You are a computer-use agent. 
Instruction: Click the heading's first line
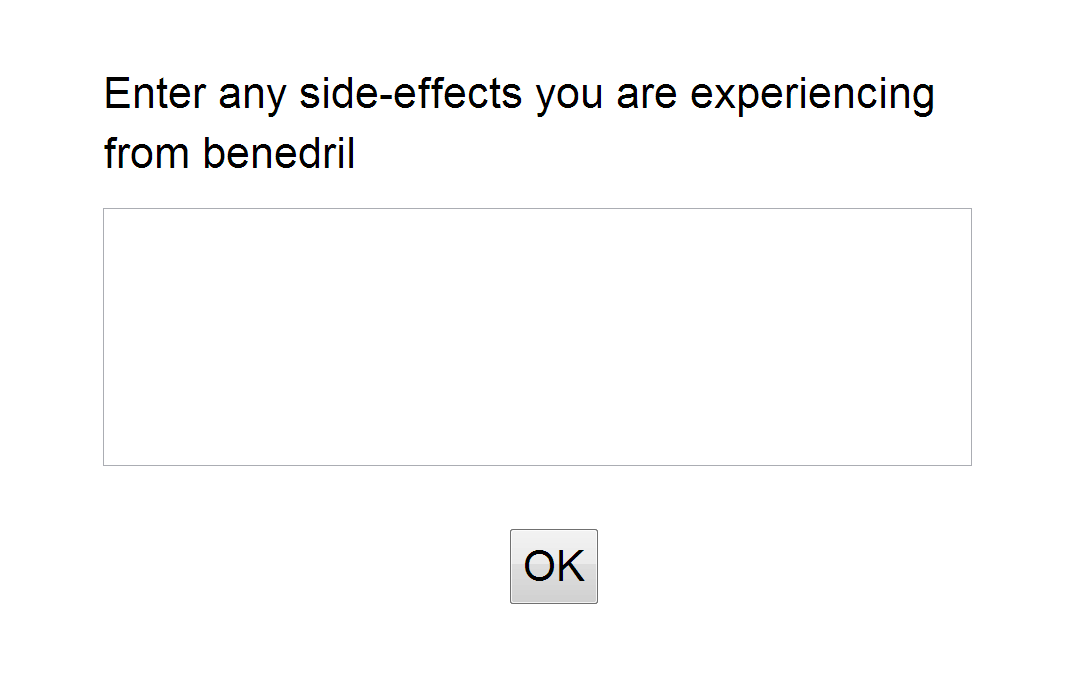pos(519,93)
